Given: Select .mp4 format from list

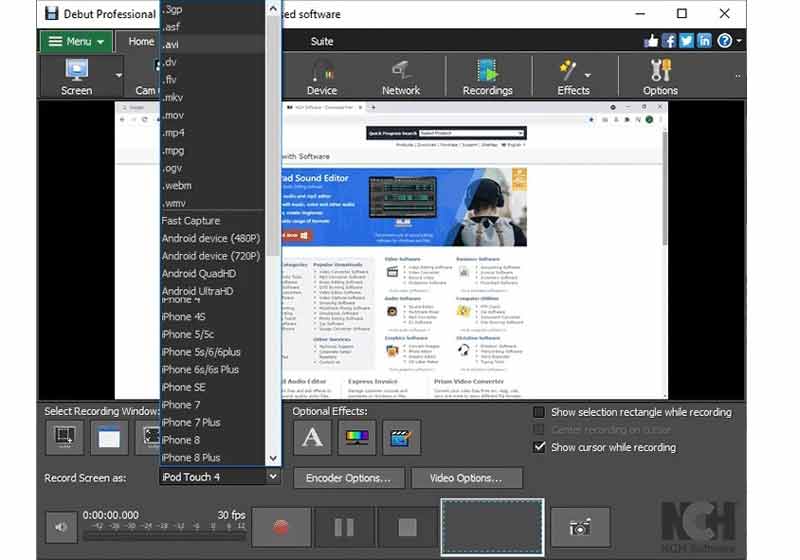Looking at the screenshot, I should tap(213, 133).
